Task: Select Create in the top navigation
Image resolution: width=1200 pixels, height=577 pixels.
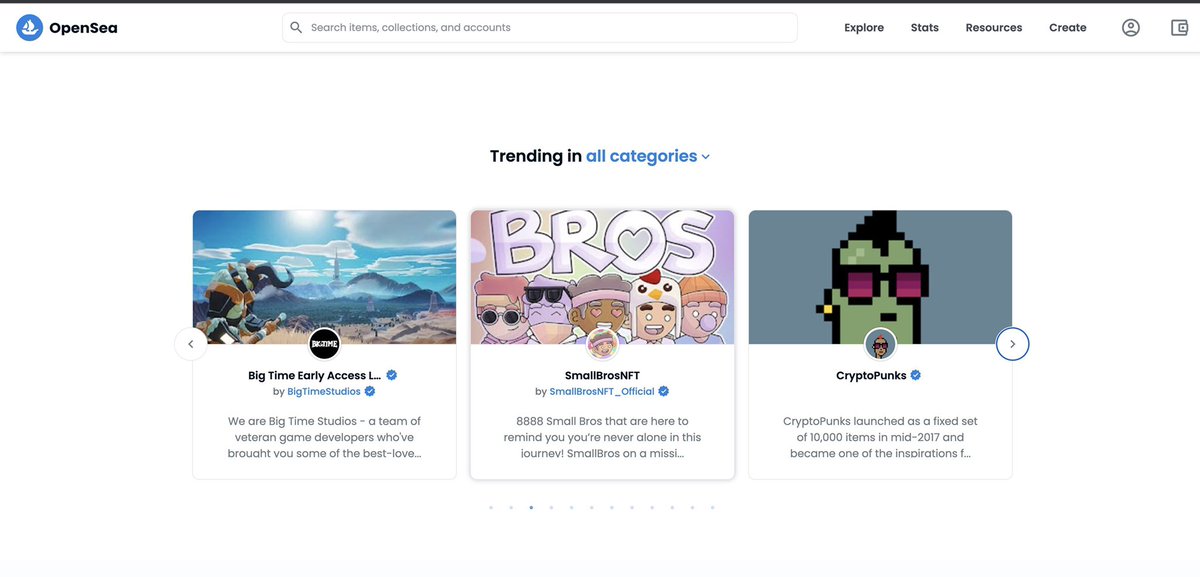Action: [x=1068, y=28]
